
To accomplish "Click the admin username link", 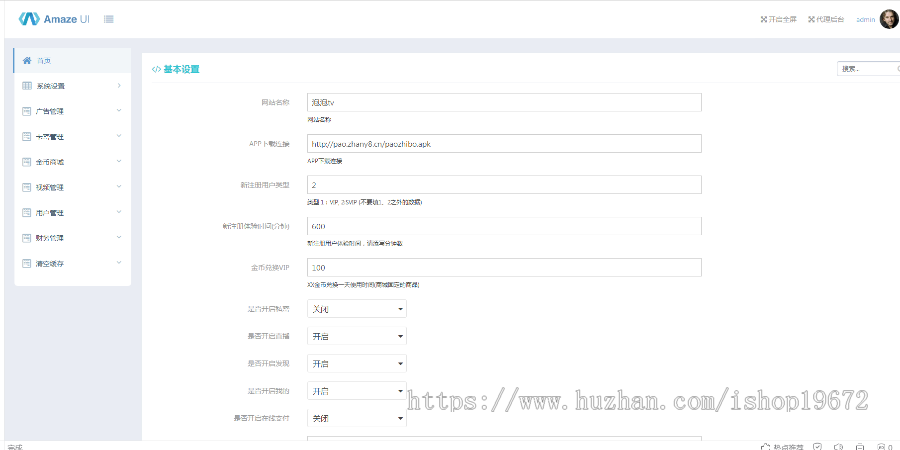I will pos(866,20).
